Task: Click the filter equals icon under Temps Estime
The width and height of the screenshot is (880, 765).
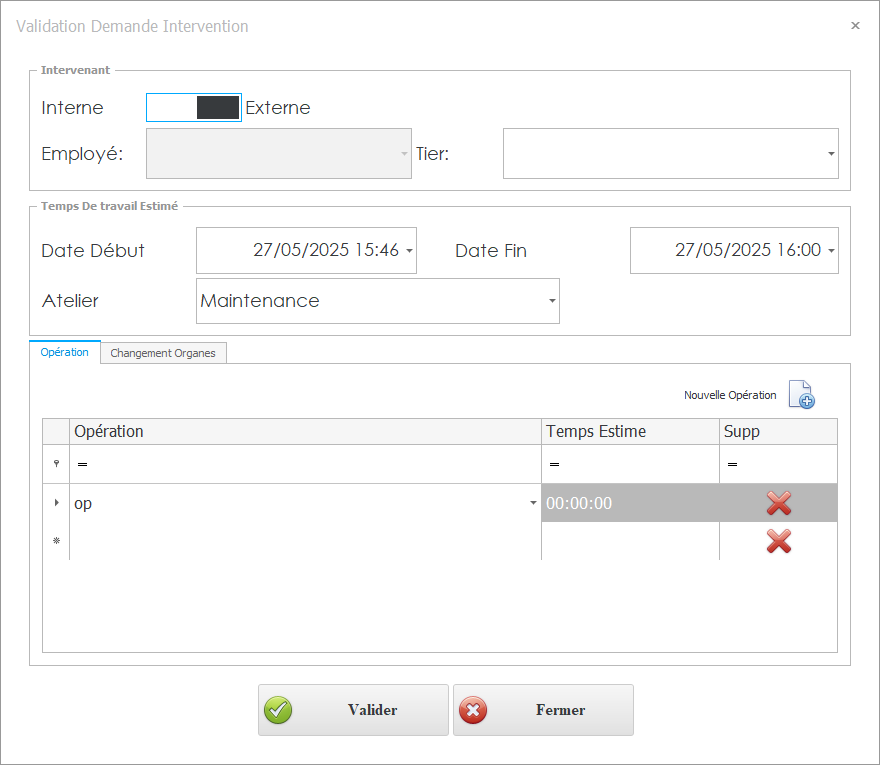Action: pos(554,464)
